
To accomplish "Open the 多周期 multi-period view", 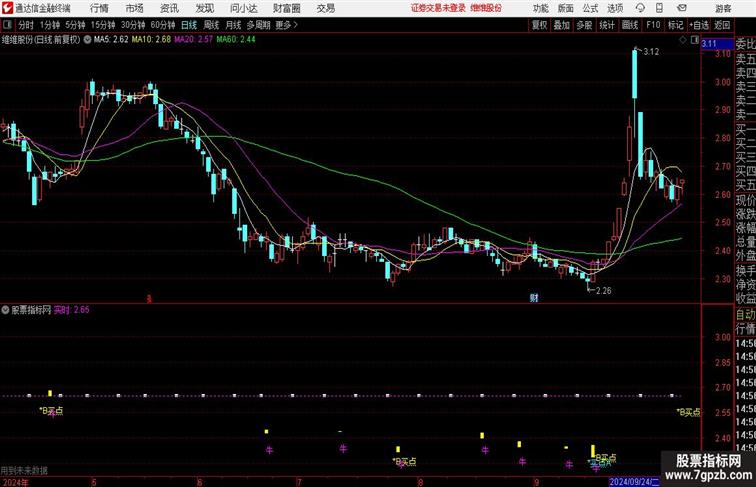I will point(258,25).
